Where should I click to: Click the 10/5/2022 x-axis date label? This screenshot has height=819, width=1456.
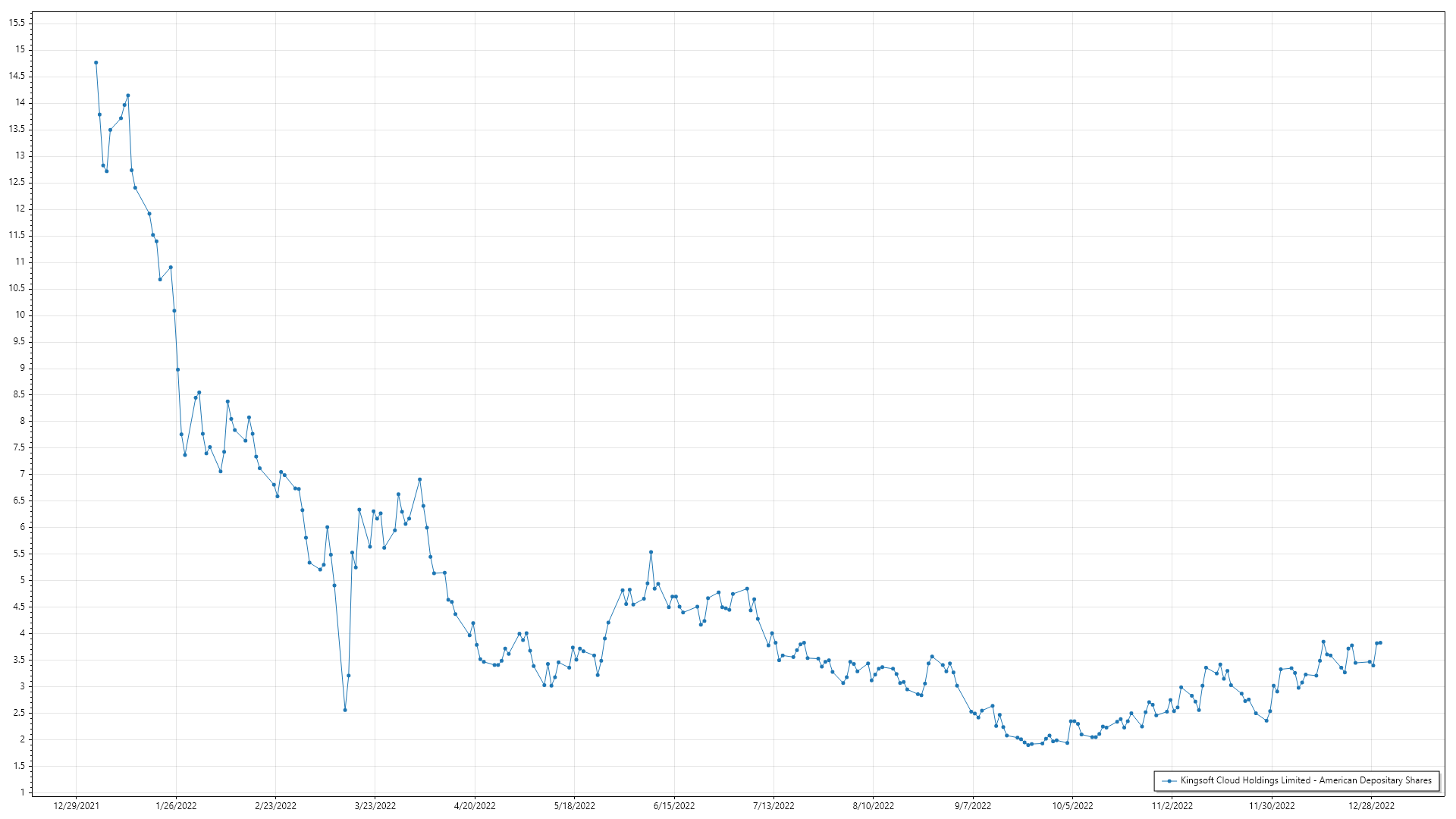[x=1072, y=806]
